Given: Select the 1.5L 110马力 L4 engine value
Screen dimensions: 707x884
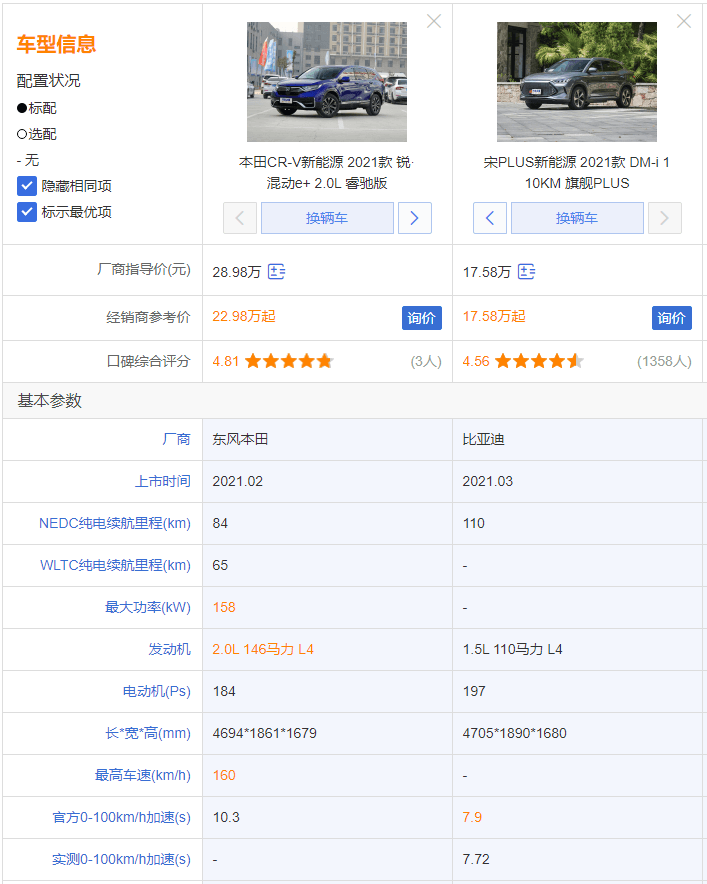Looking at the screenshot, I should 512,649.
